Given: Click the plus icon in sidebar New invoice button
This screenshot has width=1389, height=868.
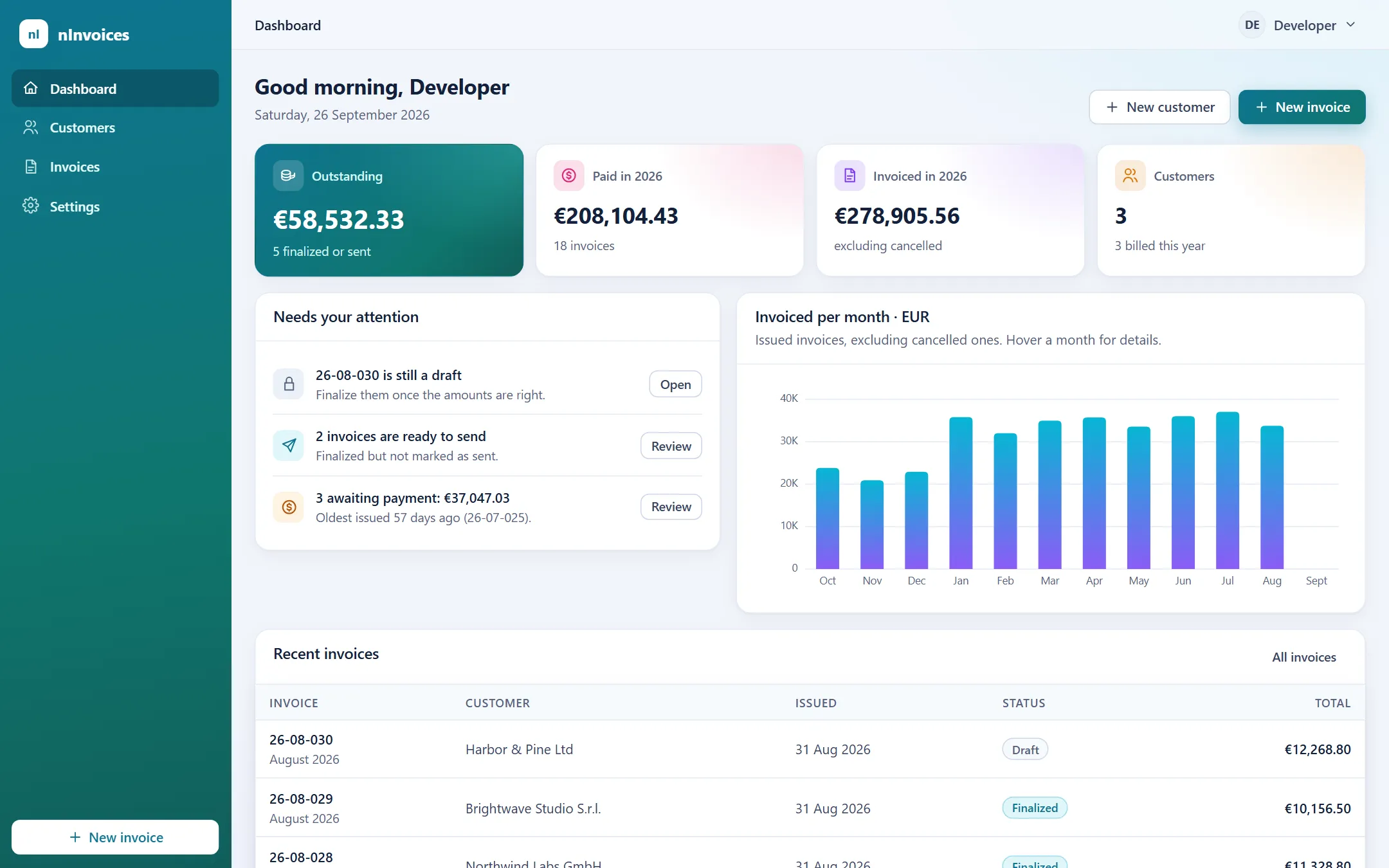Looking at the screenshot, I should click(75, 837).
